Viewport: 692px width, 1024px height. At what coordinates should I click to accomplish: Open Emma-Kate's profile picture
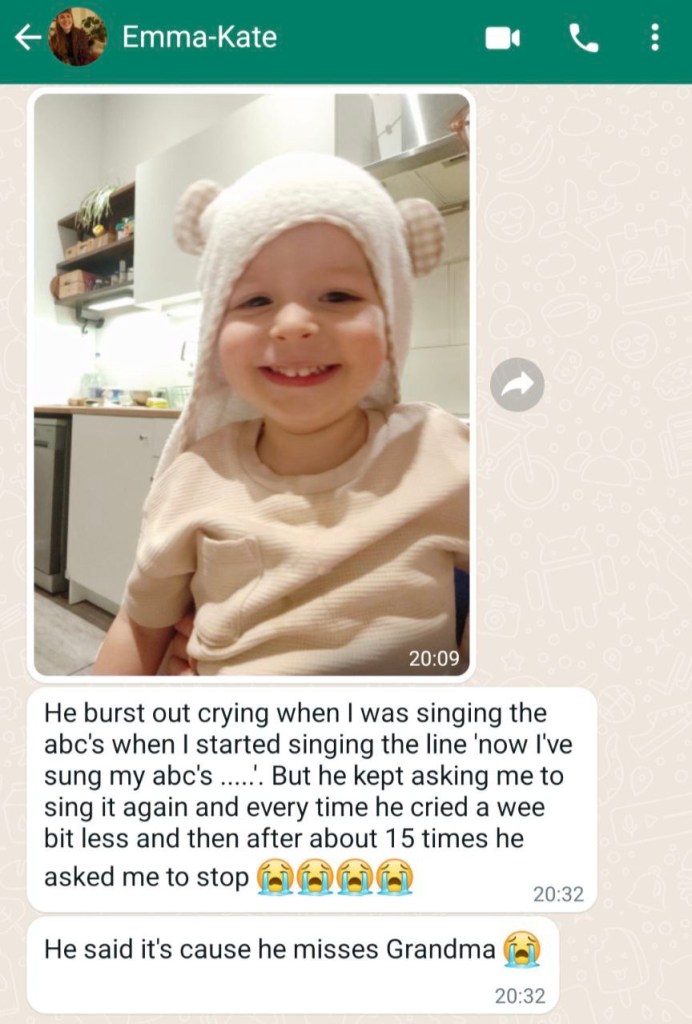pyautogui.click(x=78, y=37)
